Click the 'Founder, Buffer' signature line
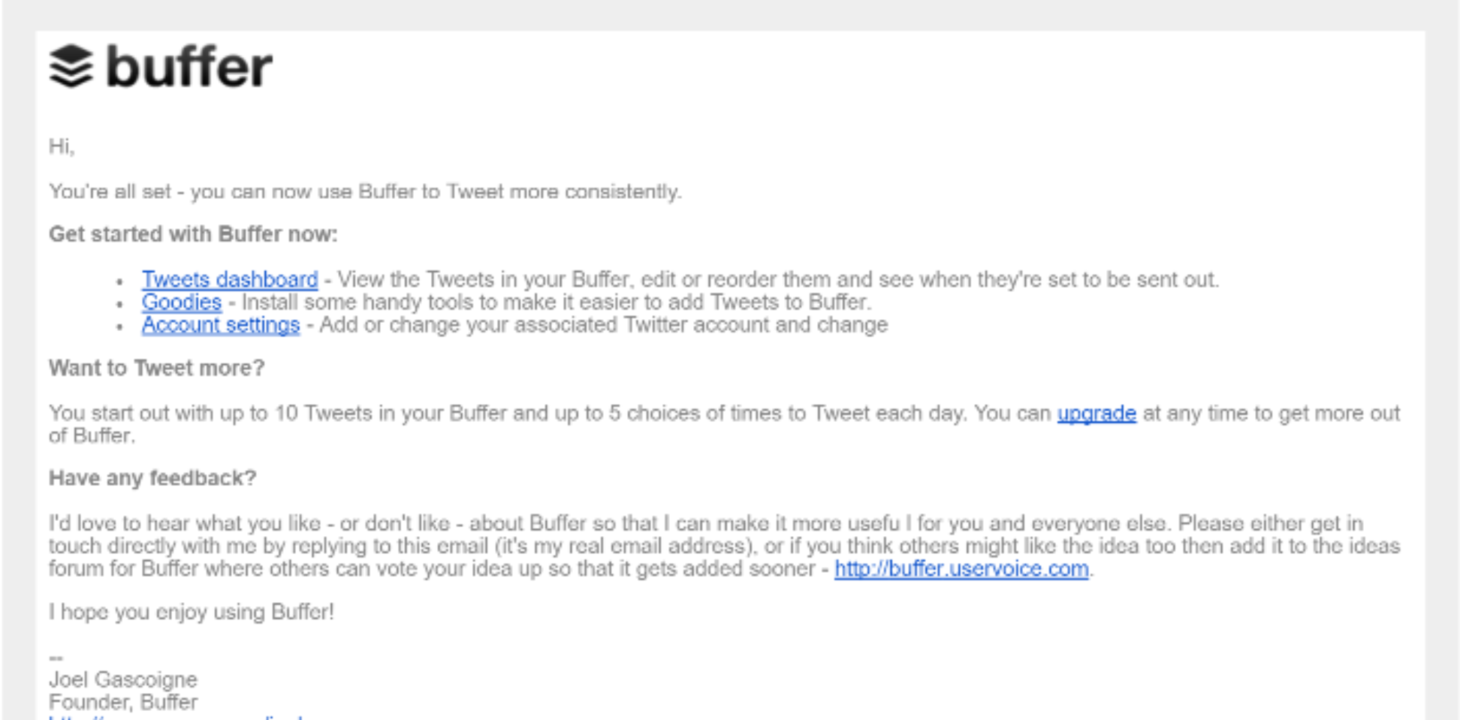1460x720 pixels. pos(123,702)
